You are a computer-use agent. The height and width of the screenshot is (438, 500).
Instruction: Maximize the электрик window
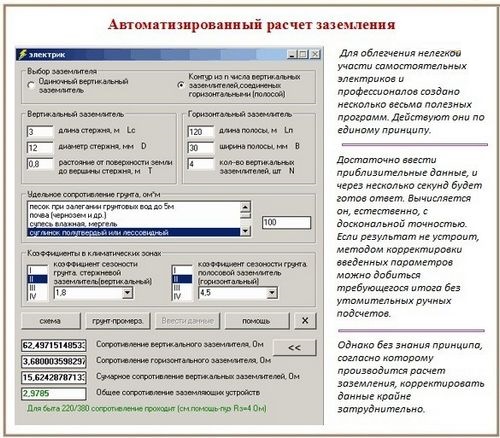coord(303,54)
